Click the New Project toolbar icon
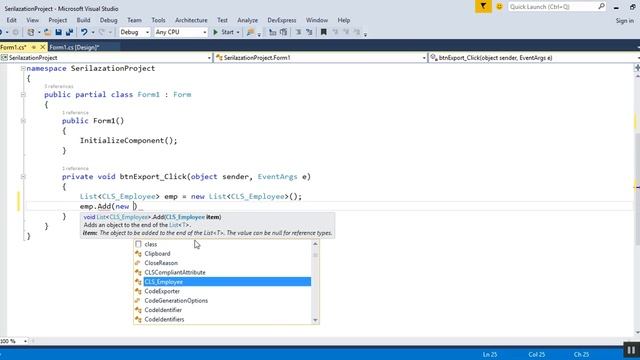Image resolution: width=640 pixels, height=360 pixels. pos(31,32)
